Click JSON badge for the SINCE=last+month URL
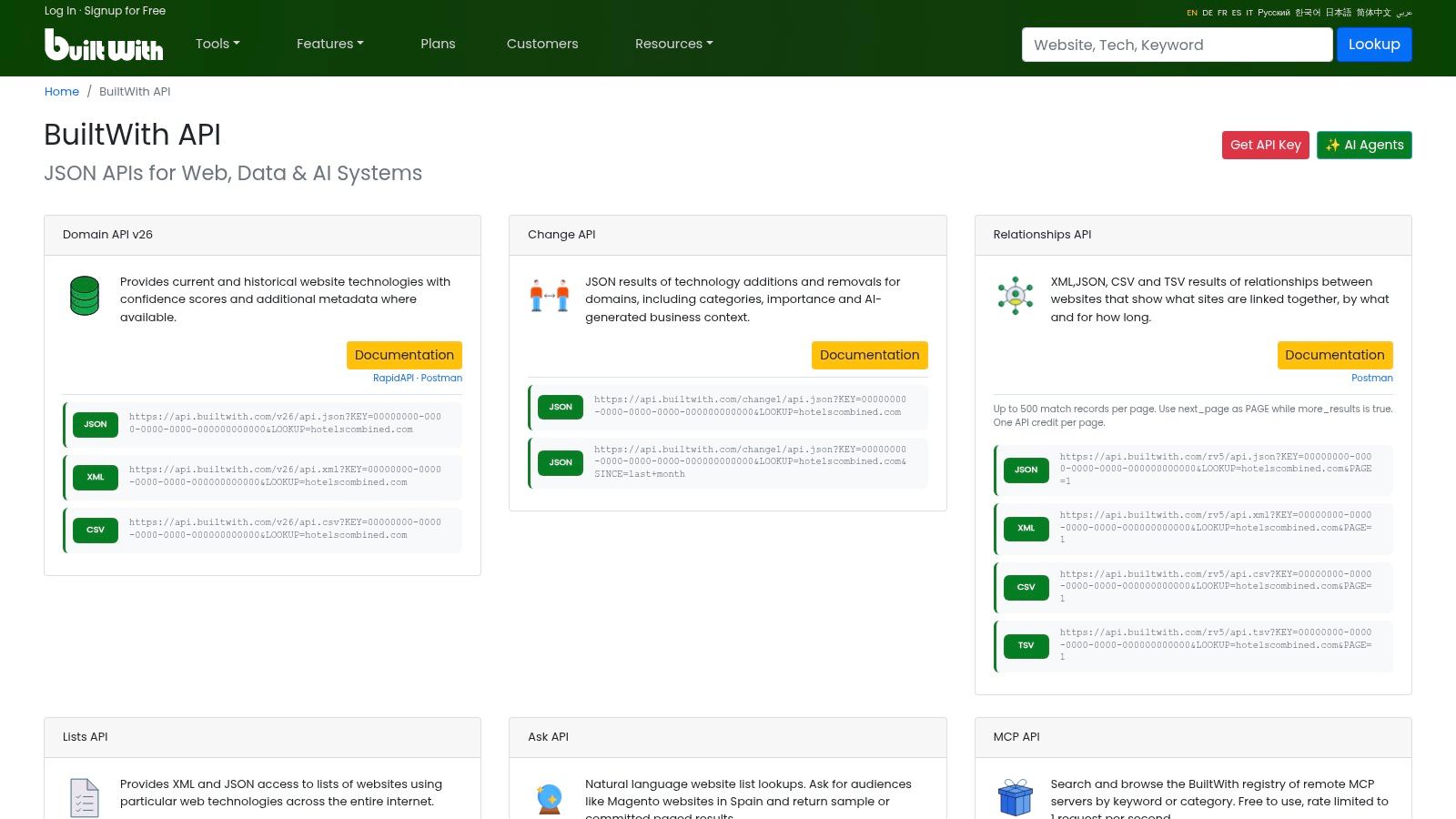Image resolution: width=1456 pixels, height=819 pixels. click(561, 462)
